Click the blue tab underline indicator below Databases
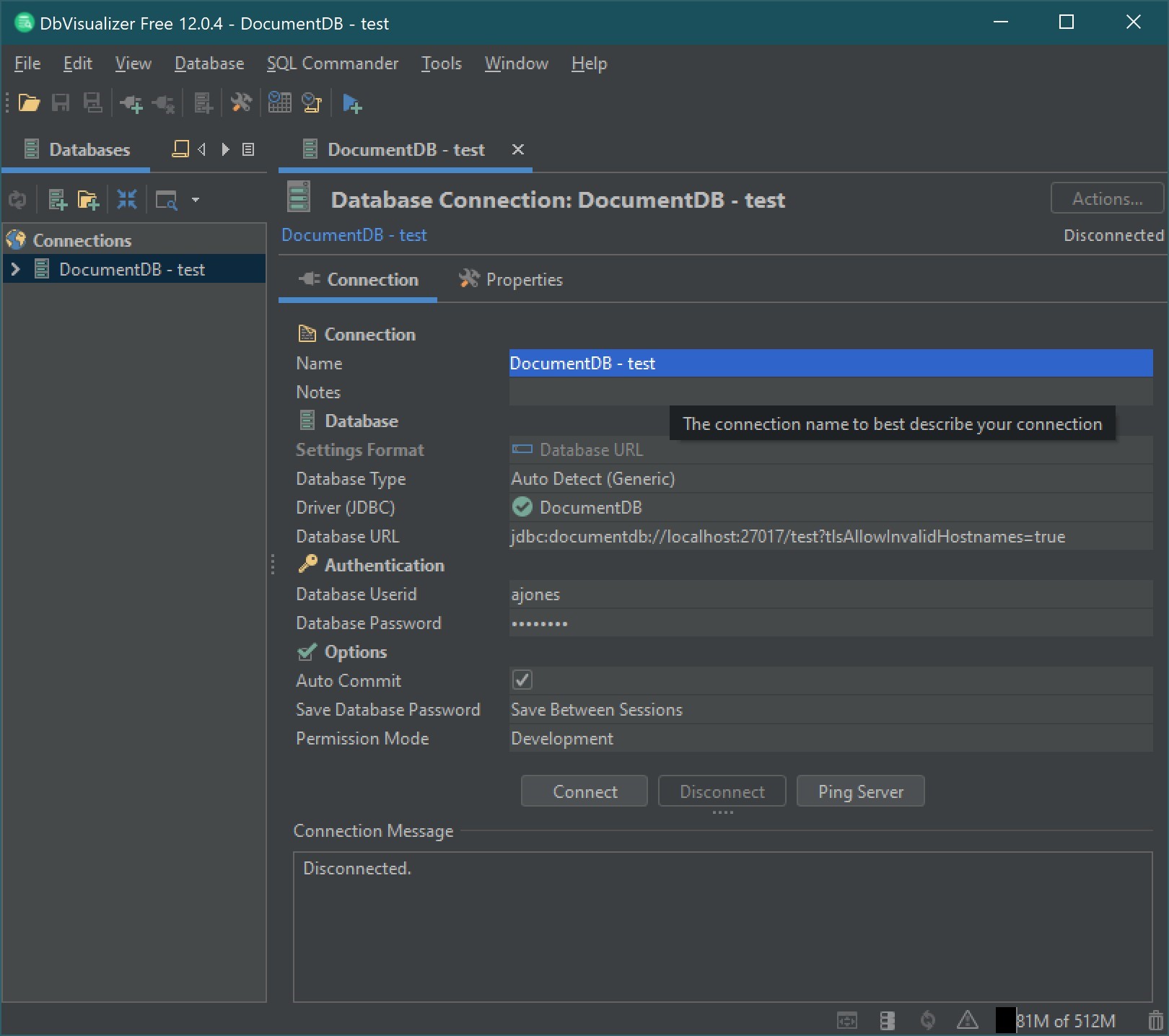The height and width of the screenshot is (1036, 1169). tap(76, 170)
